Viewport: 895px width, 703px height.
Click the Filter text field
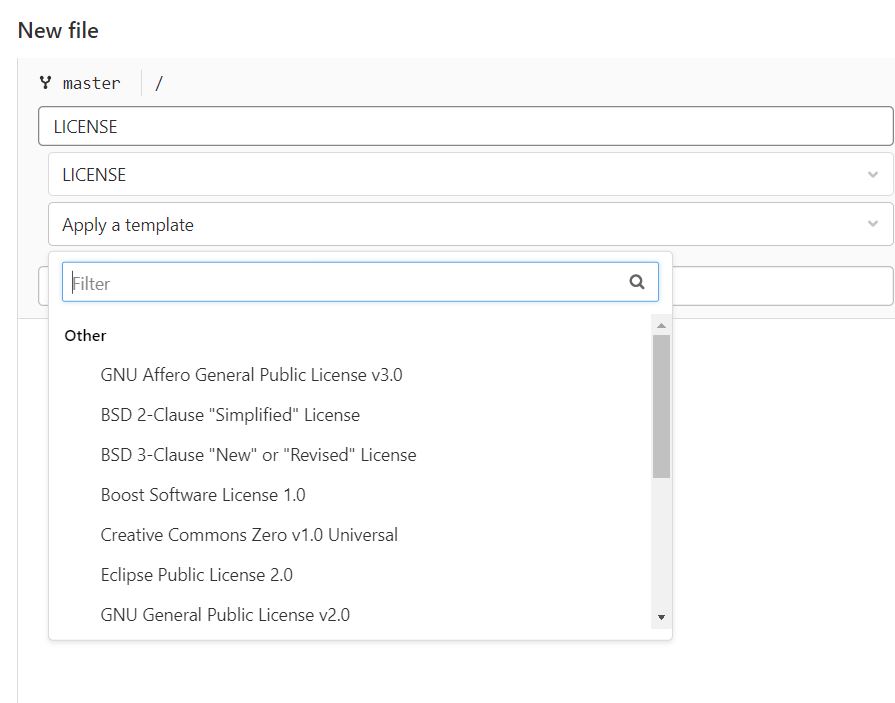click(x=360, y=282)
